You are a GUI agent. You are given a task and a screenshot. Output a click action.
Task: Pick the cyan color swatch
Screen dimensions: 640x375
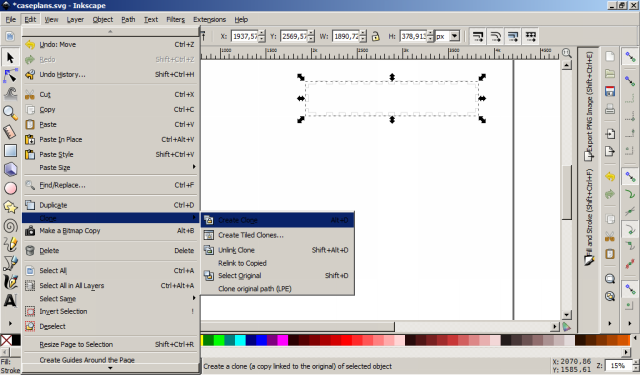click(240, 340)
